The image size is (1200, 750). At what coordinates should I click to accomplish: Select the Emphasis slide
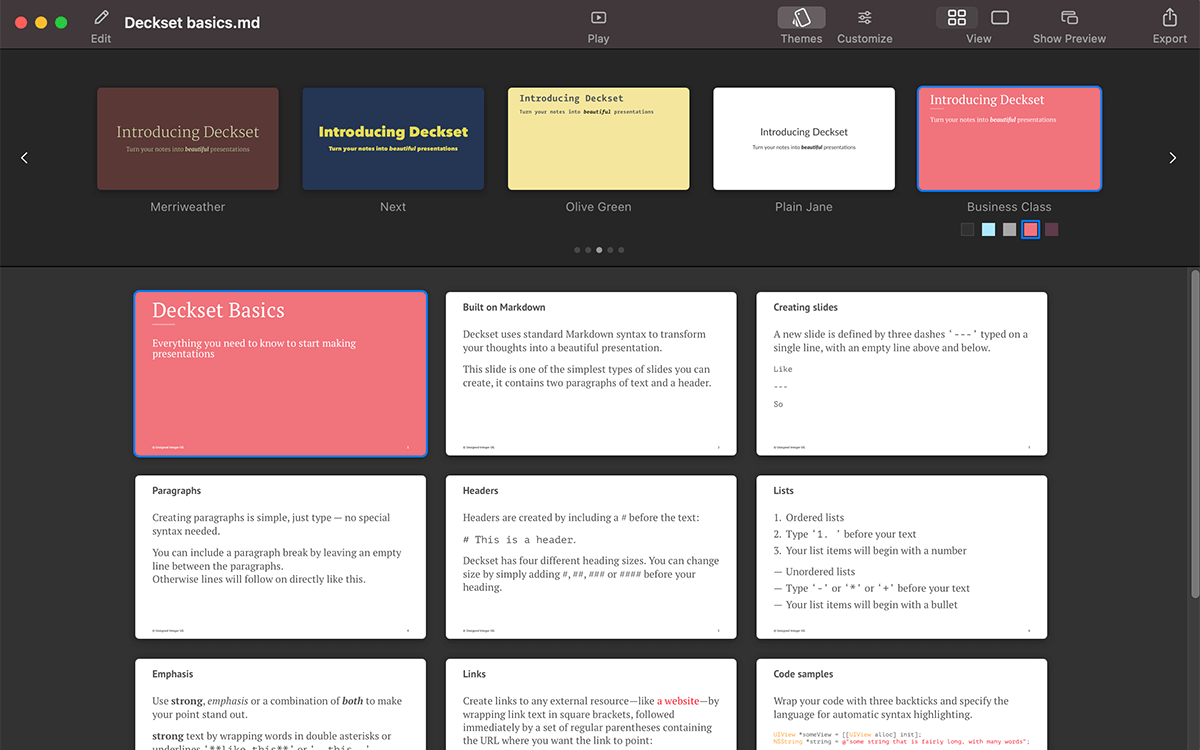pyautogui.click(x=280, y=704)
